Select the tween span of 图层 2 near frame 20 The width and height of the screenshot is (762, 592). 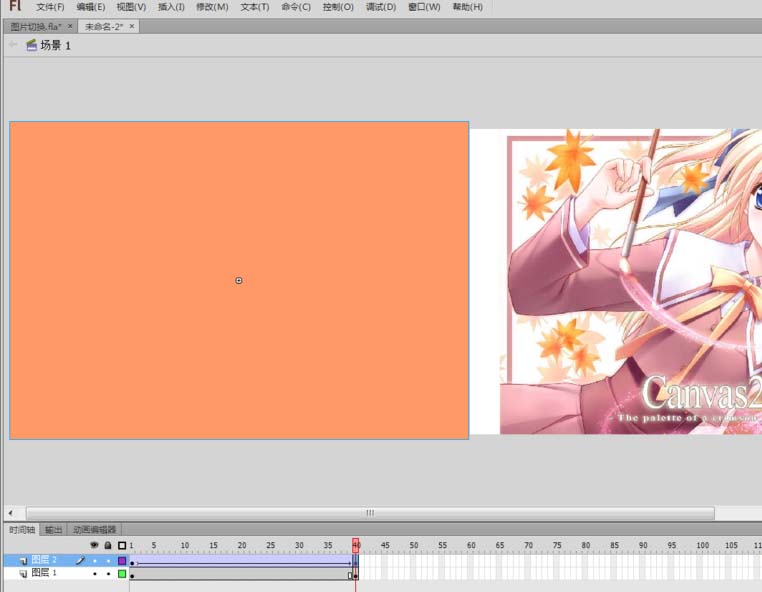242,560
